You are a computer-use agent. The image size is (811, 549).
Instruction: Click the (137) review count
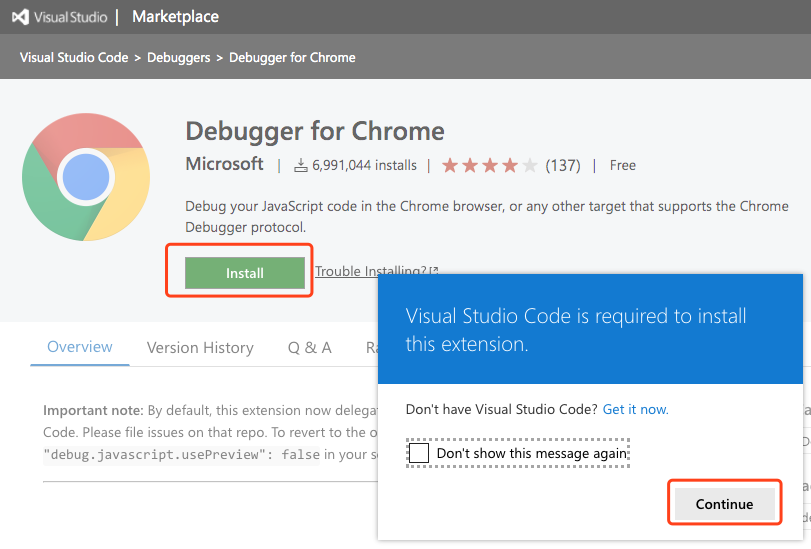pos(563,166)
